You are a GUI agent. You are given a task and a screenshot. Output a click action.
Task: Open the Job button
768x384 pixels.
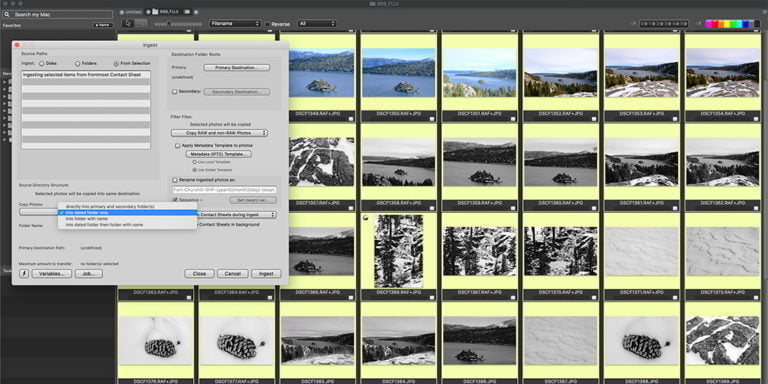pos(89,274)
